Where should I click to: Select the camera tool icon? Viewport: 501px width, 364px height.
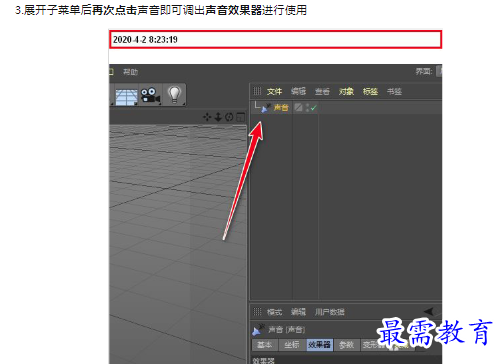(x=150, y=95)
